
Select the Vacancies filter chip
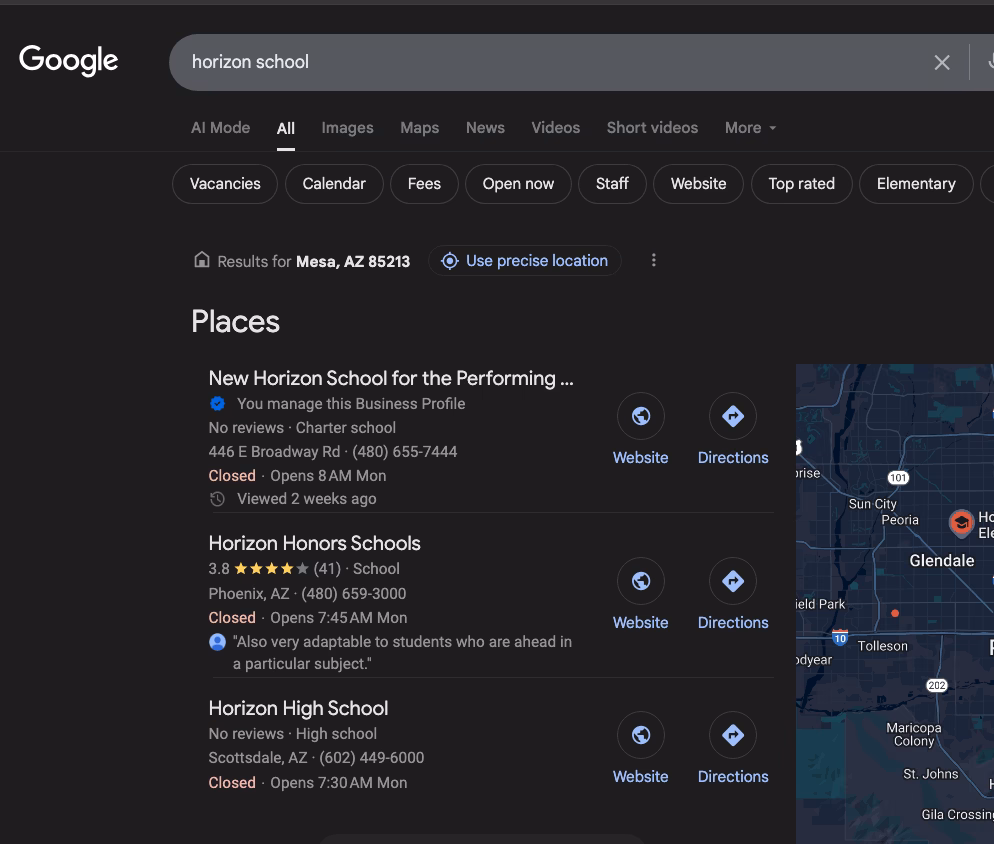(x=224, y=184)
